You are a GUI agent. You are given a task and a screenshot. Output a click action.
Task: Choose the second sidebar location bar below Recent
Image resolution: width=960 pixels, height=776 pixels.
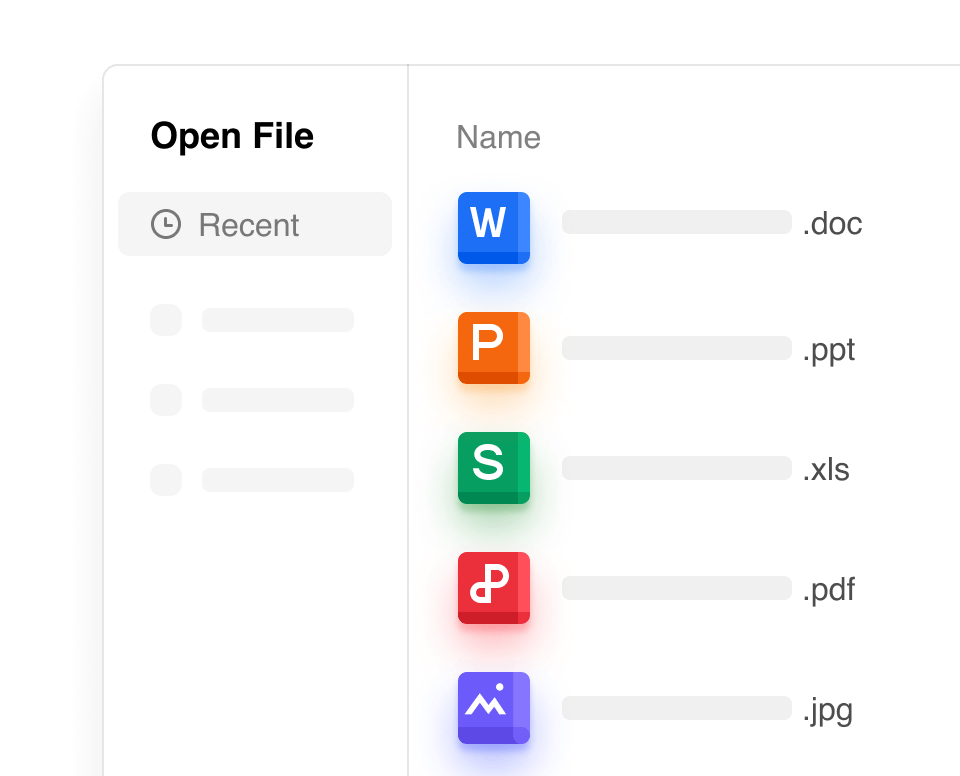pos(278,400)
